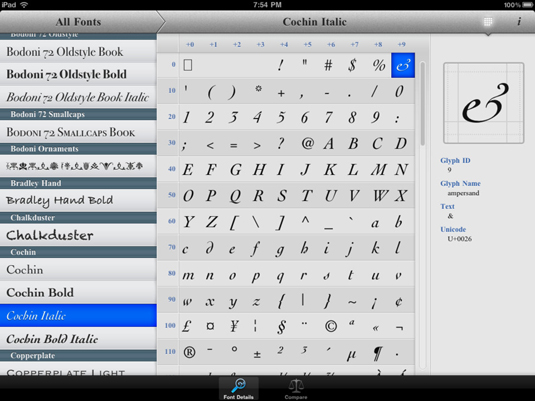Choose Chalkduster from the font list
Viewport: 535px width, 401px height.
coord(78,235)
